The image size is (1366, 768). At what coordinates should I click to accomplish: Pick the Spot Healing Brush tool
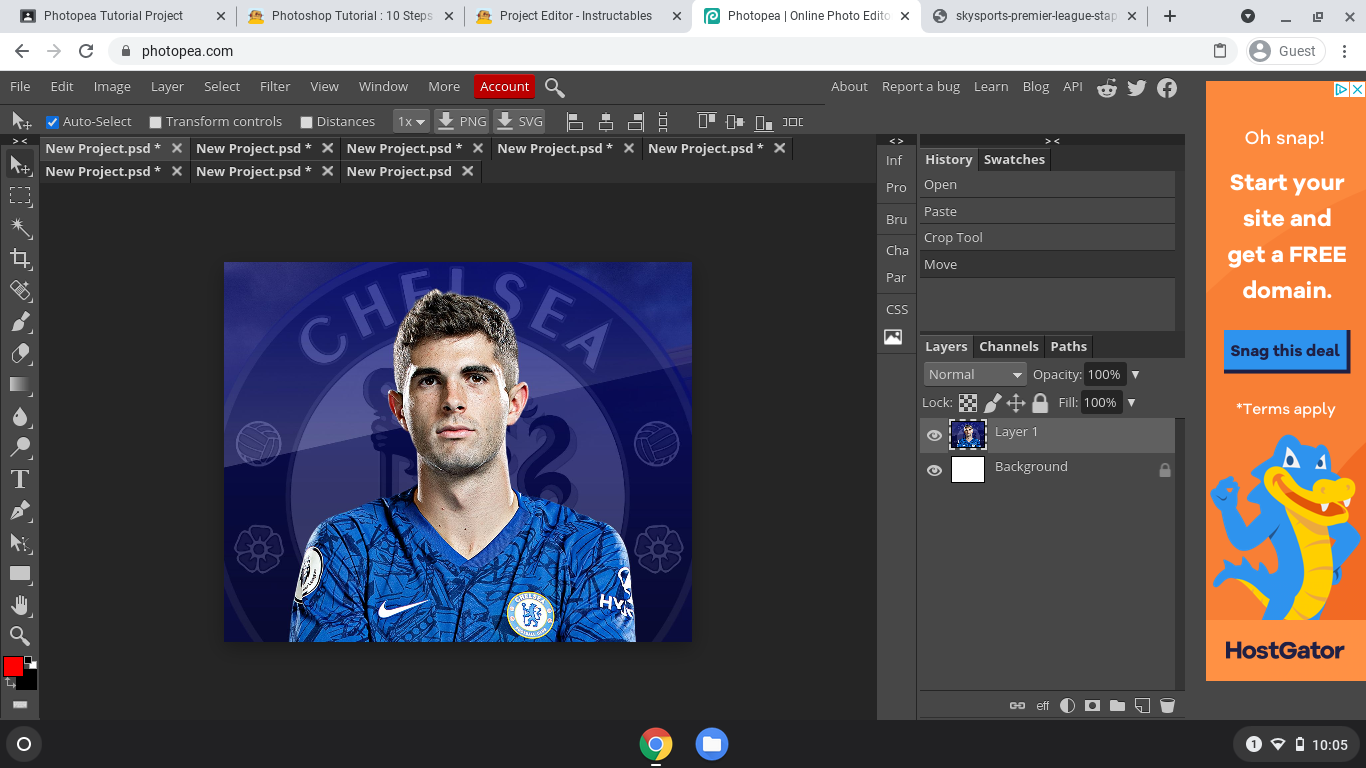(x=20, y=291)
